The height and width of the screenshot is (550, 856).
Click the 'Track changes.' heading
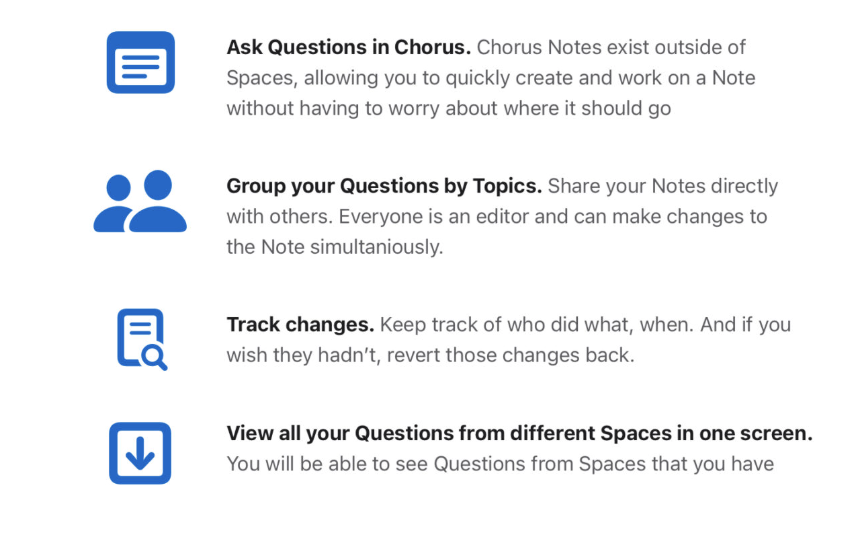tap(300, 325)
